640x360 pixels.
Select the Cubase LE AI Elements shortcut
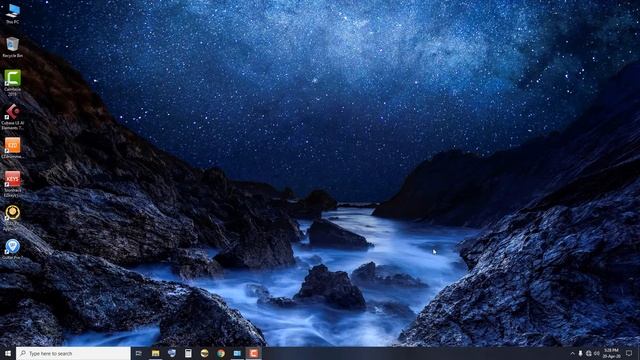(13, 116)
